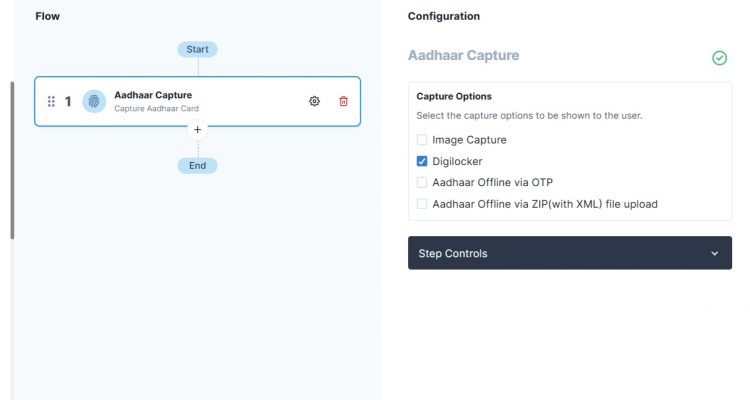750x400 pixels.
Task: Enable Aadhaar Offline via ZIP file upload
Action: click(422, 204)
